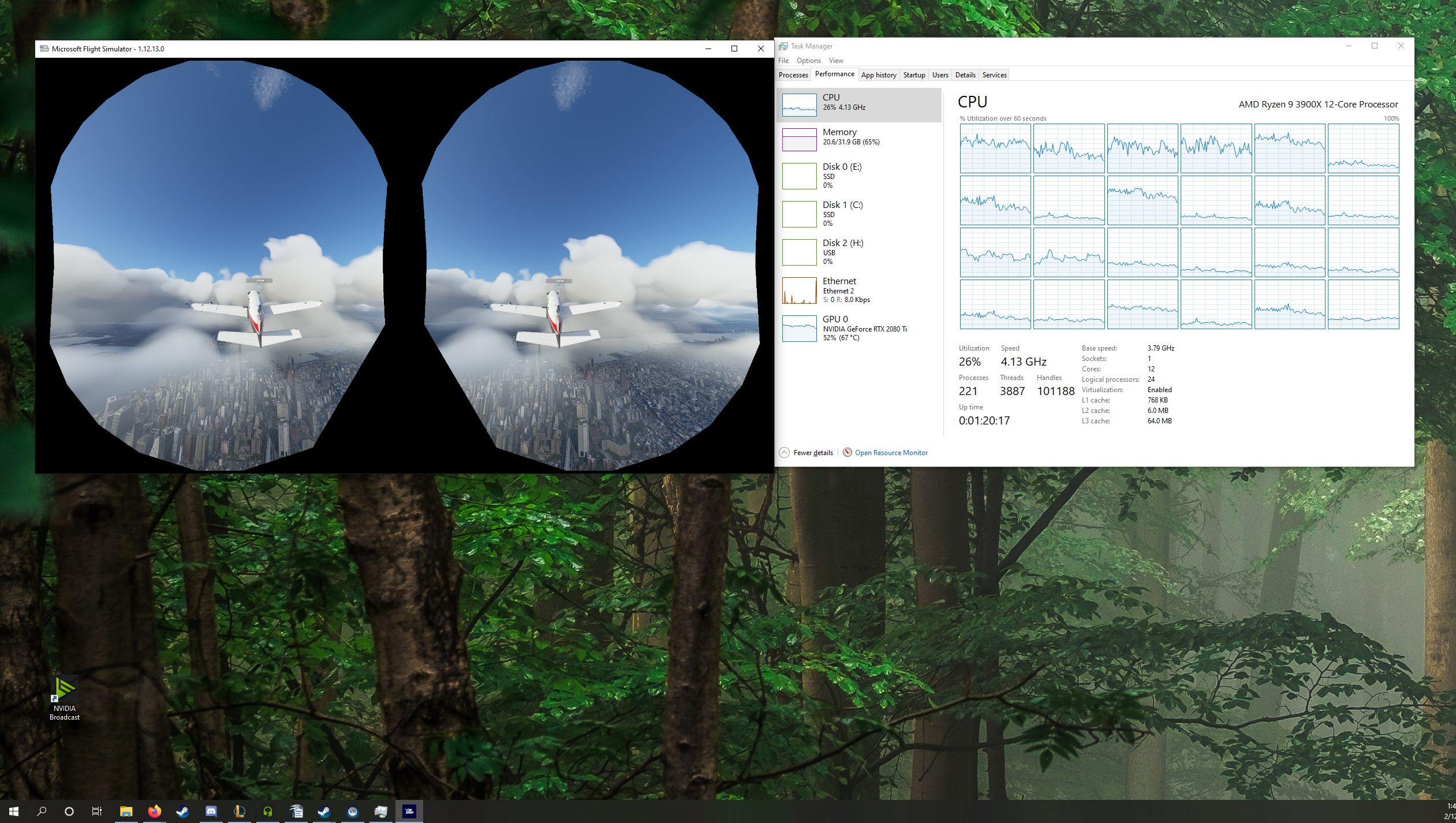Open Discord from the taskbar

point(211,811)
